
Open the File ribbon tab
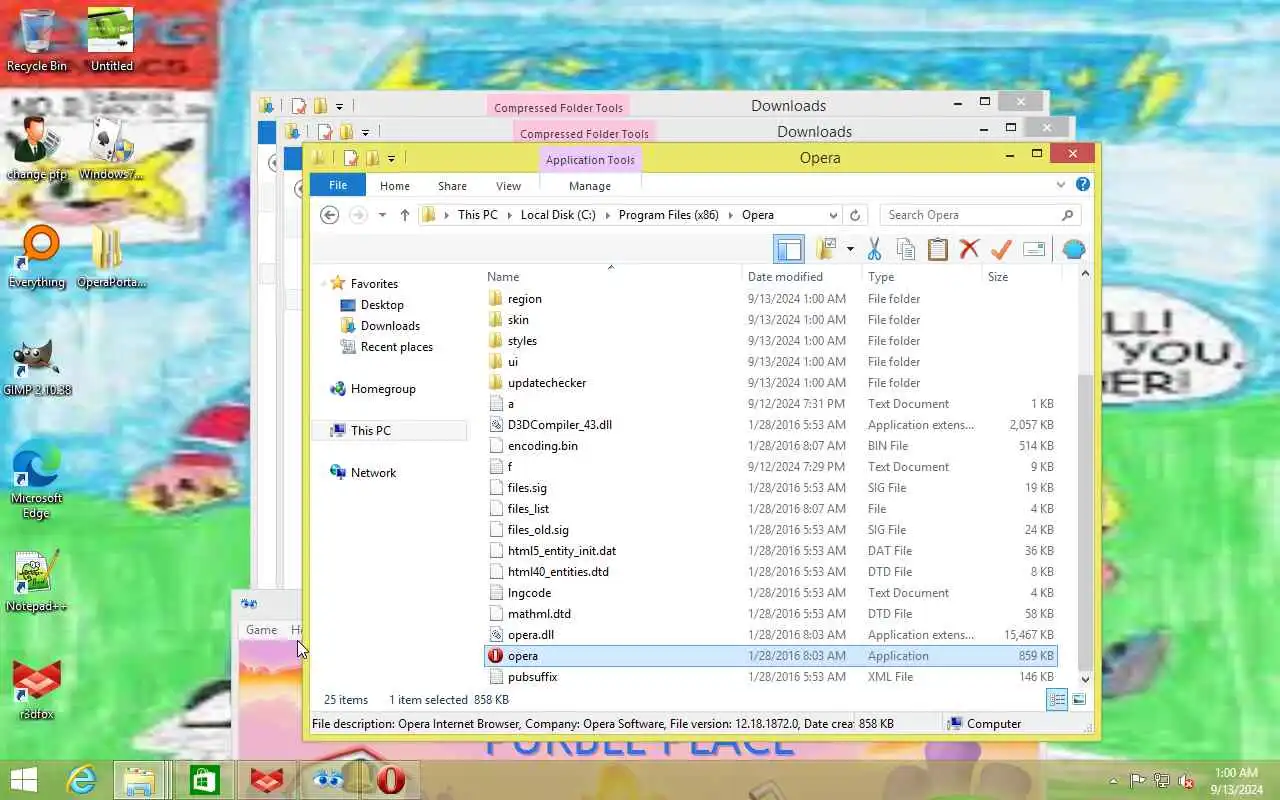(x=338, y=185)
